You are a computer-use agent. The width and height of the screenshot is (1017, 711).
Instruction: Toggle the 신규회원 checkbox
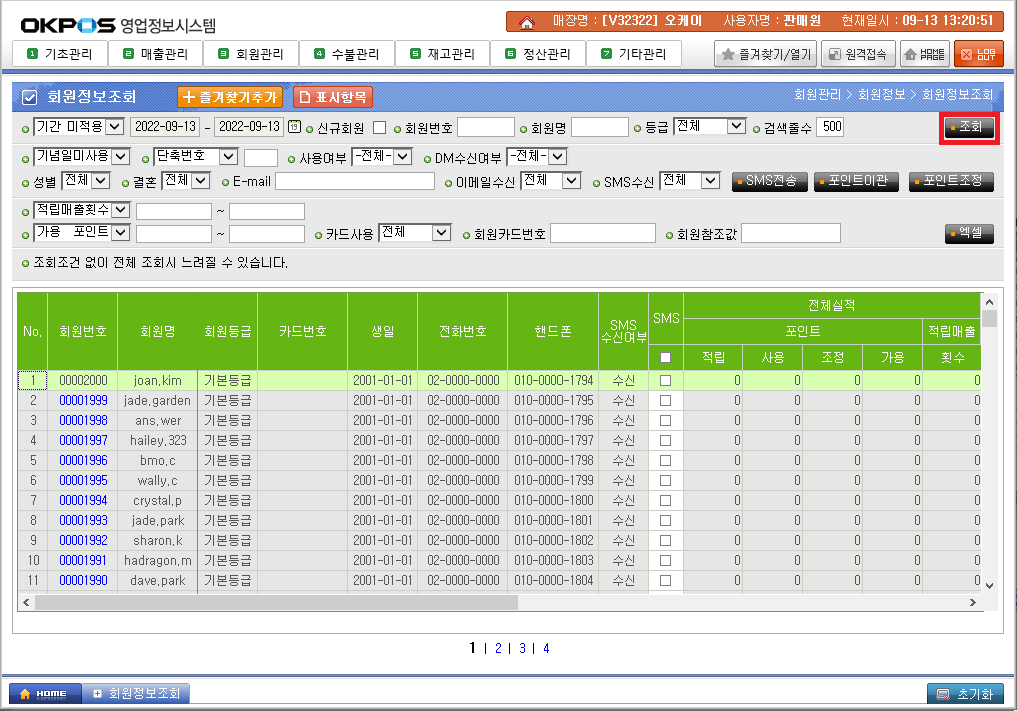pyautogui.click(x=379, y=127)
